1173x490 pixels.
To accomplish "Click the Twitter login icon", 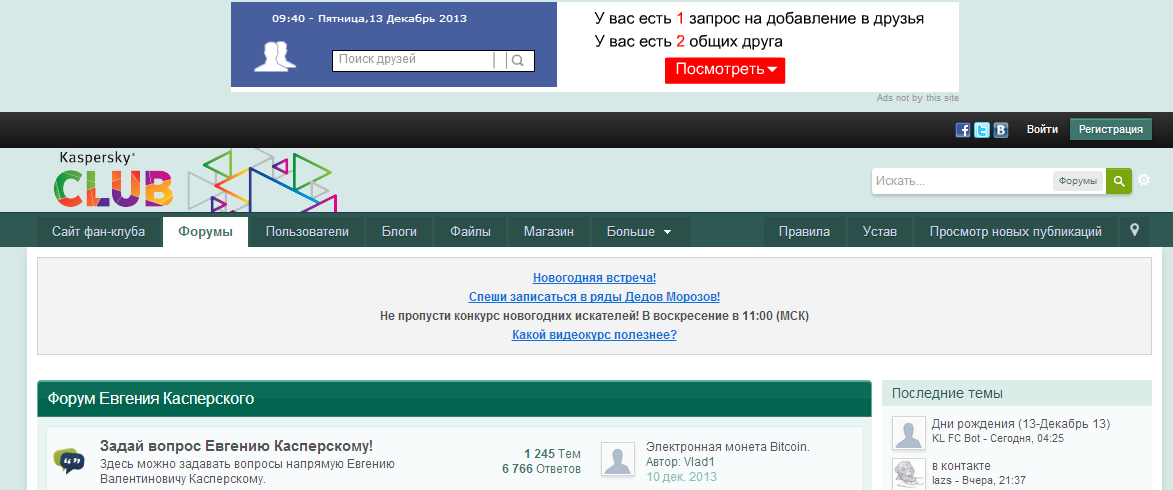I will [x=981, y=130].
